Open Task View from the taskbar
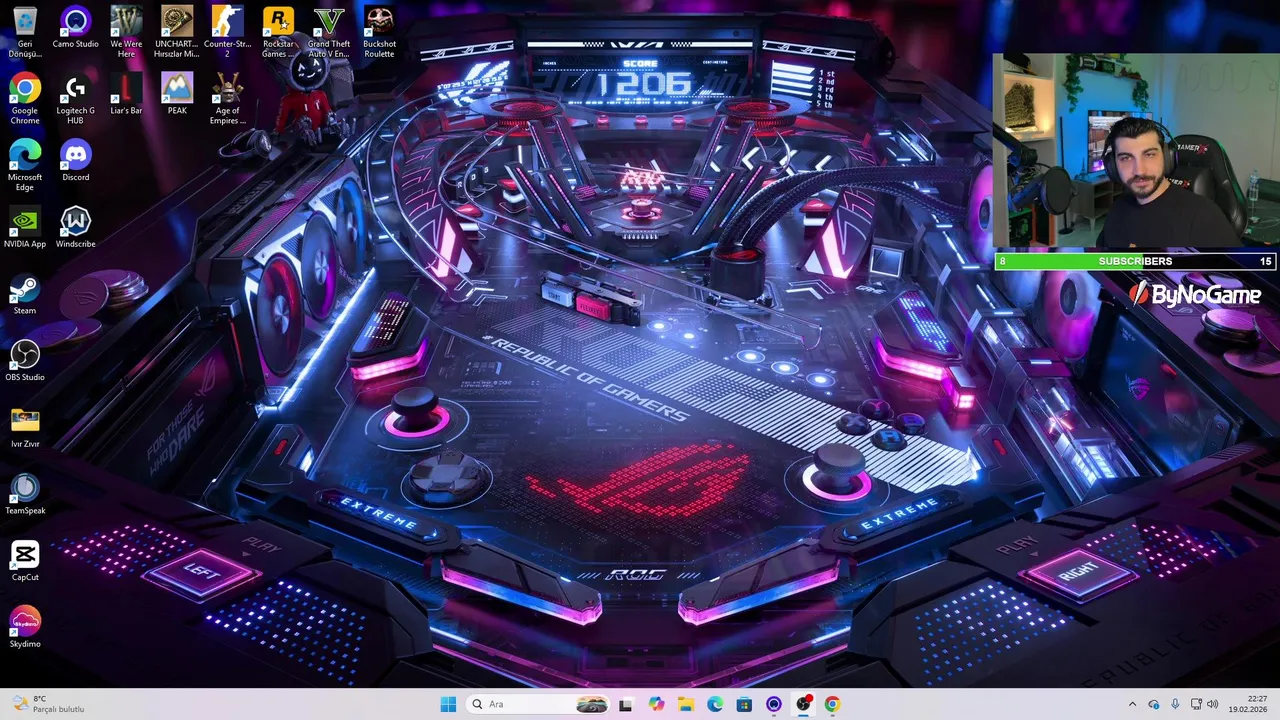Screen dimensions: 1280x720 click(x=626, y=704)
